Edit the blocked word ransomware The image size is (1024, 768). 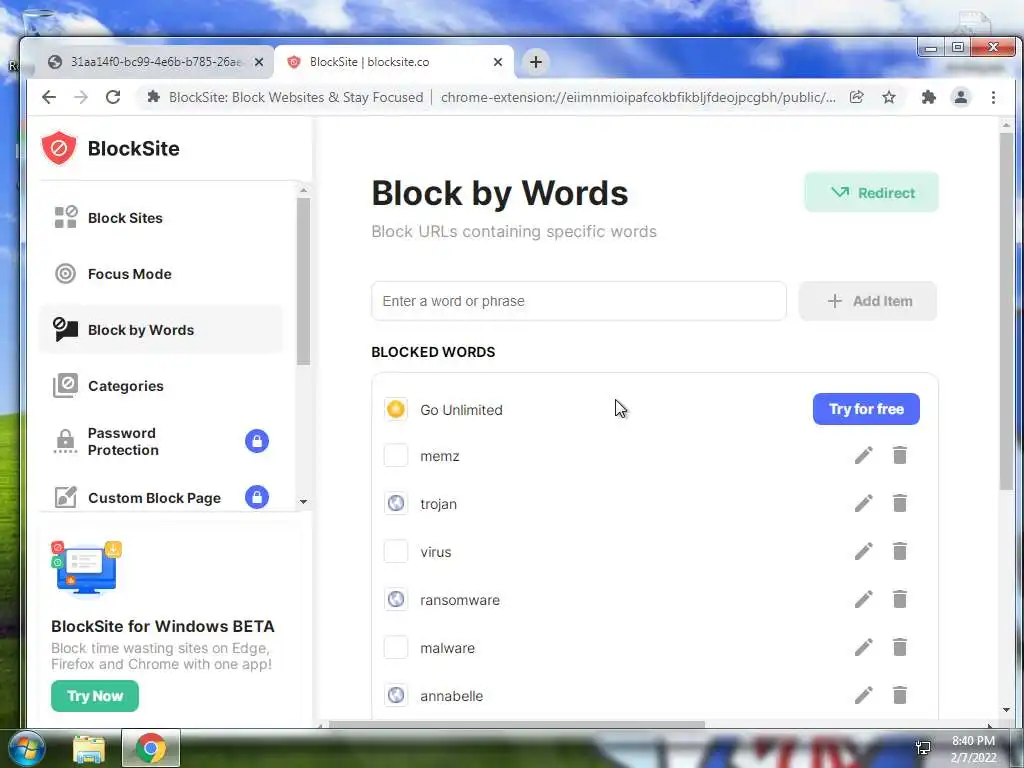pos(863,600)
